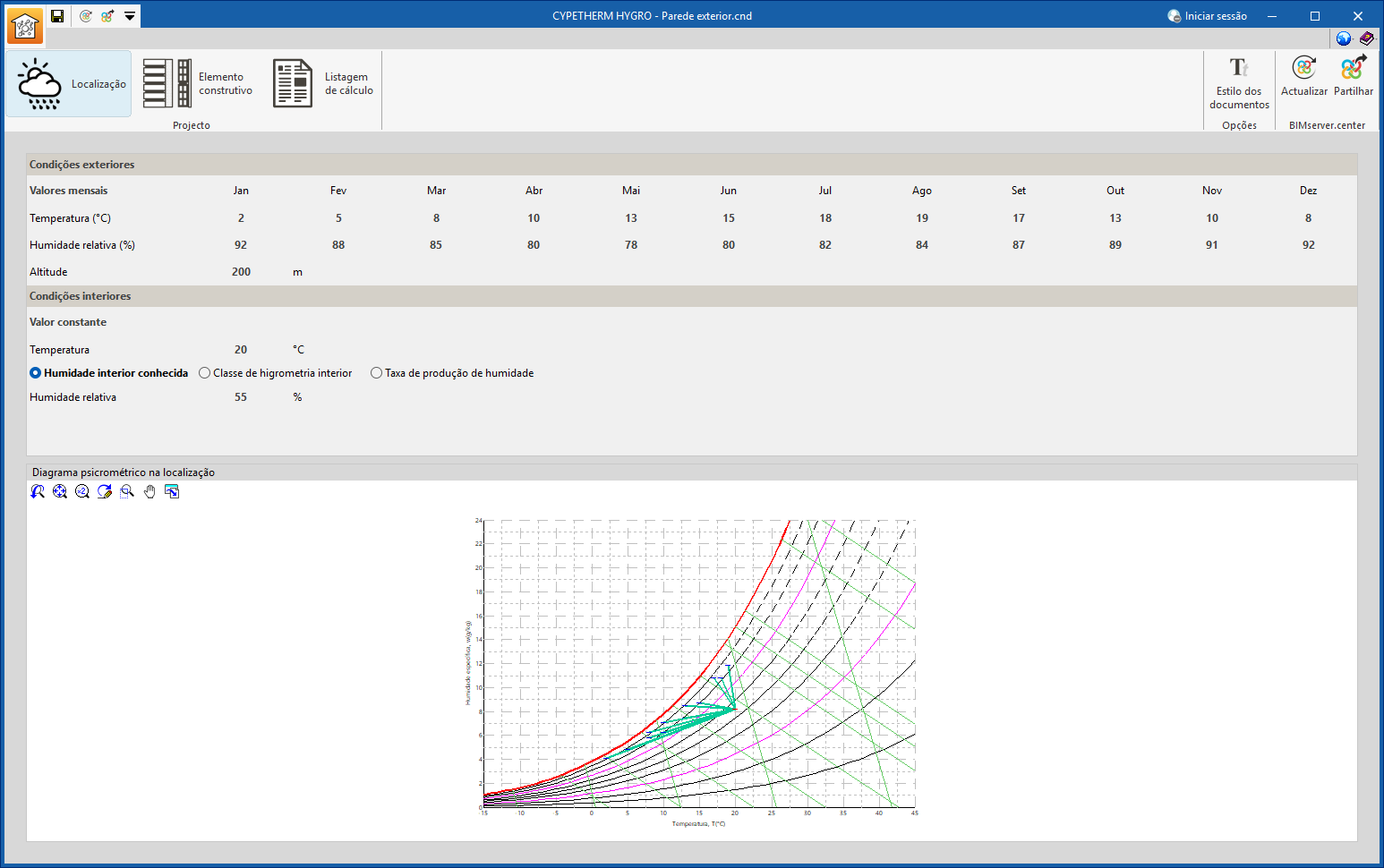
Task: Open Listagem de cálculo report
Action: 323,84
